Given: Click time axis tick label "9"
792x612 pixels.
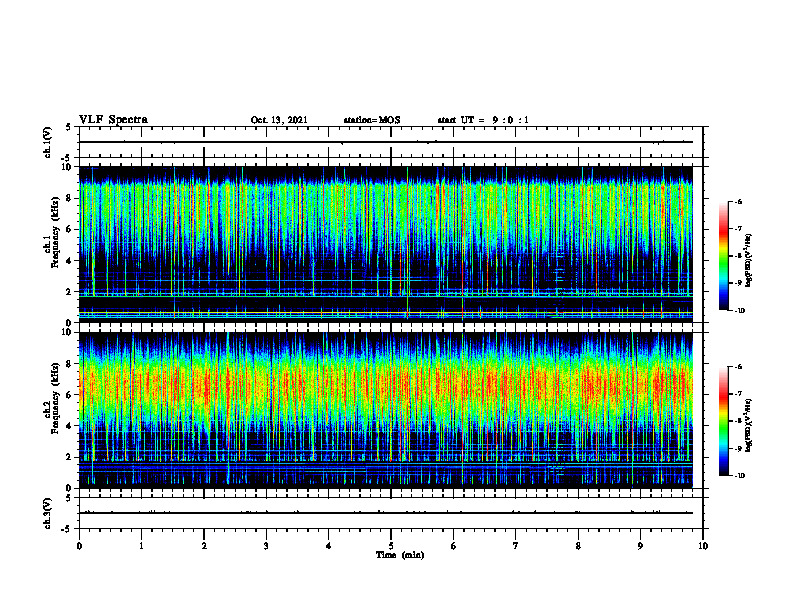Looking at the screenshot, I should pyautogui.click(x=640, y=546).
